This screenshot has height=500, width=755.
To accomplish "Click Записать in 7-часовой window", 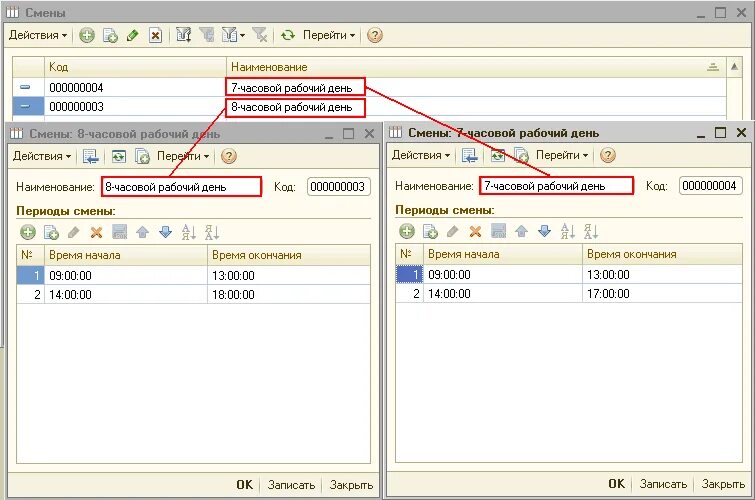I will point(663,484).
